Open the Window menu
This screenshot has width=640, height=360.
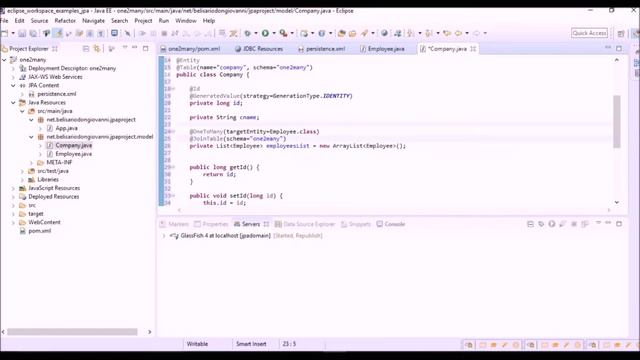(x=186, y=20)
